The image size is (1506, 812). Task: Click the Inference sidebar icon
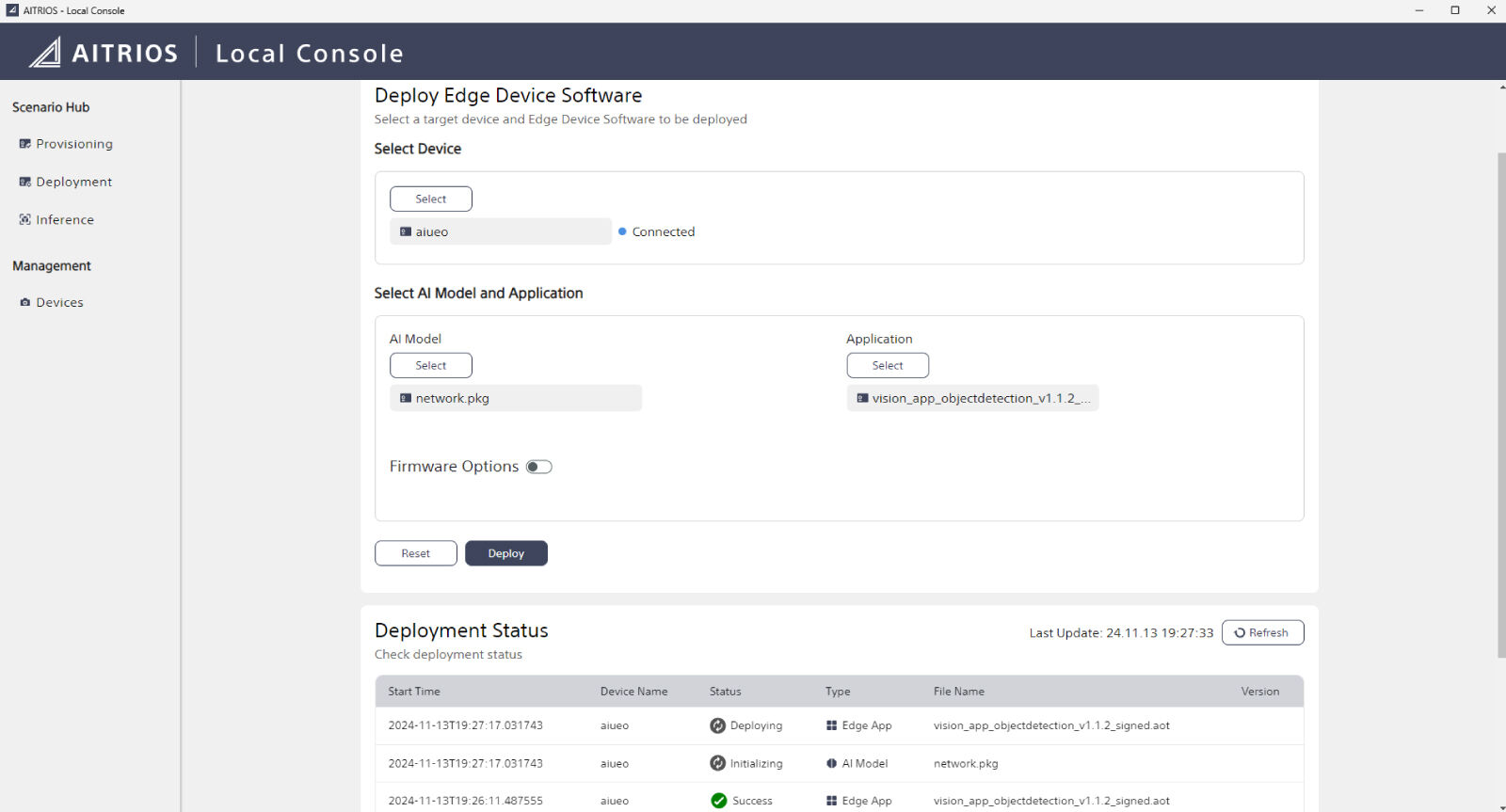(25, 219)
